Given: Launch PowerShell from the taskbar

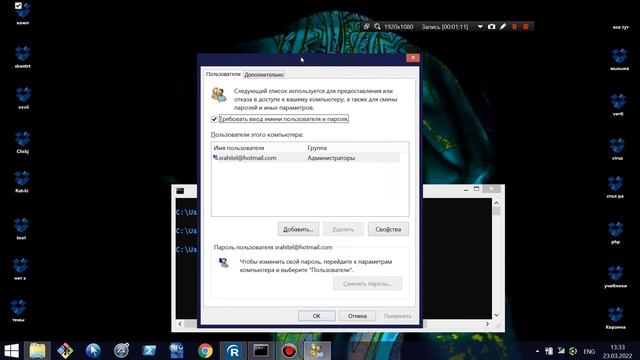Looking at the screenshot, I should [149, 351].
